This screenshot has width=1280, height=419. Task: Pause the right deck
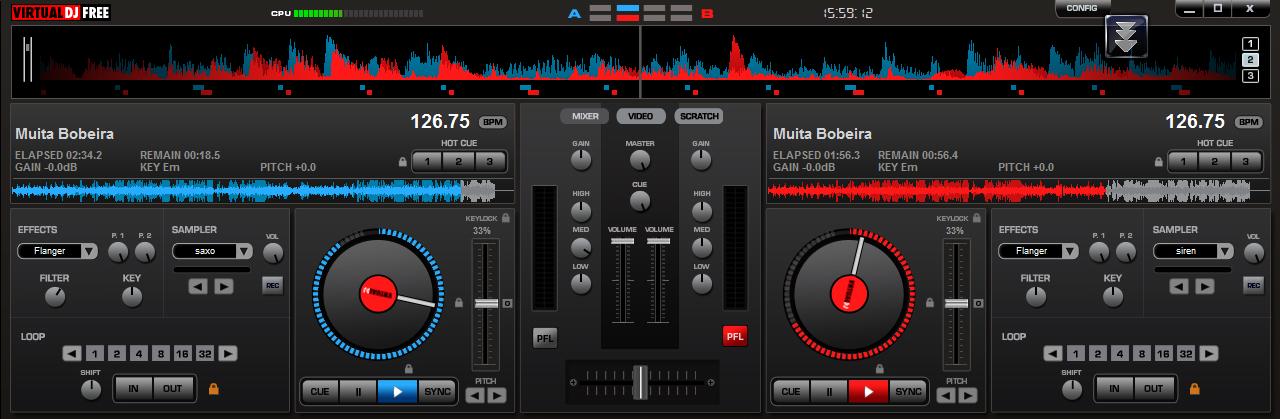tap(829, 391)
